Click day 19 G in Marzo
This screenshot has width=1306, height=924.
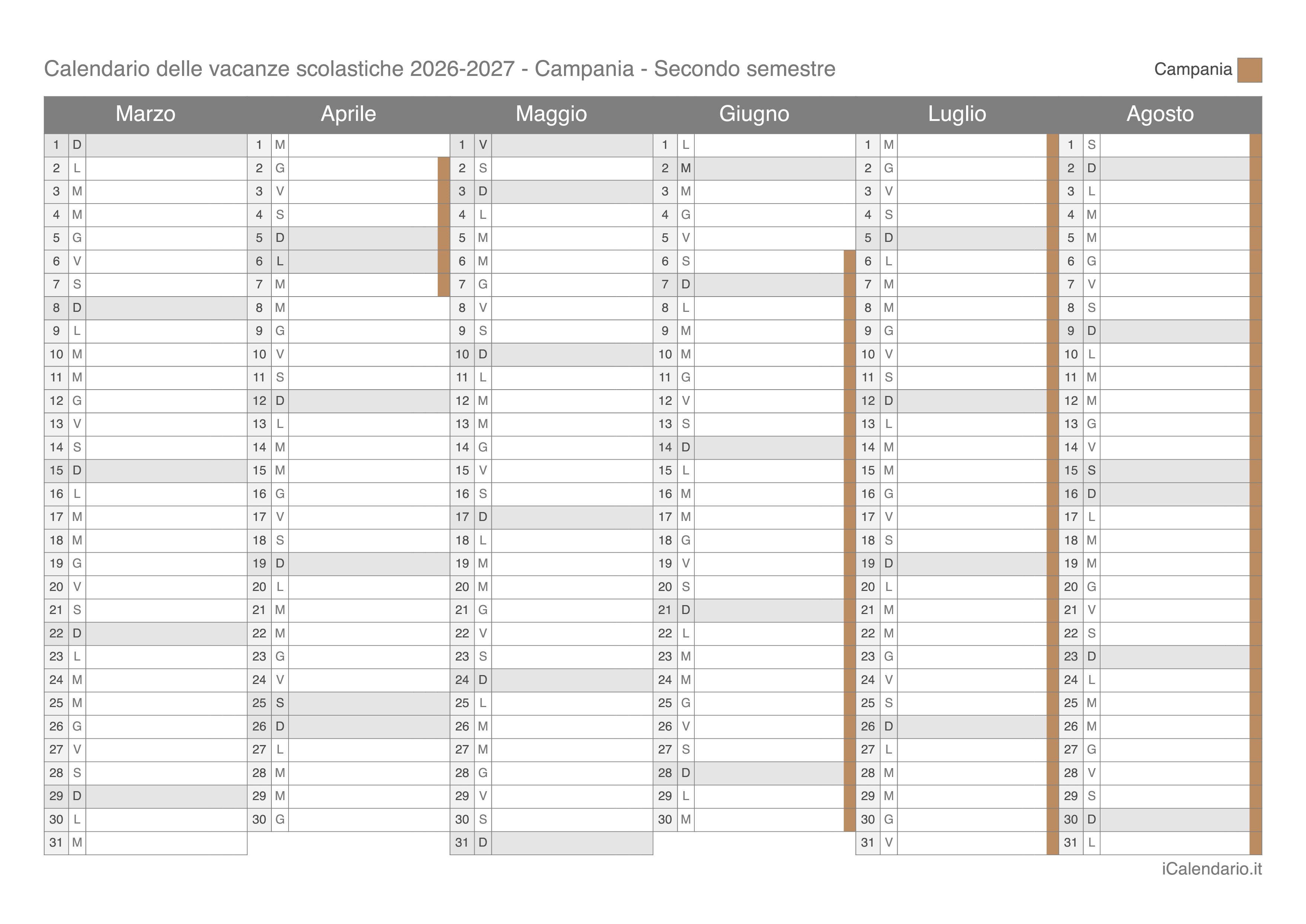coord(146,564)
